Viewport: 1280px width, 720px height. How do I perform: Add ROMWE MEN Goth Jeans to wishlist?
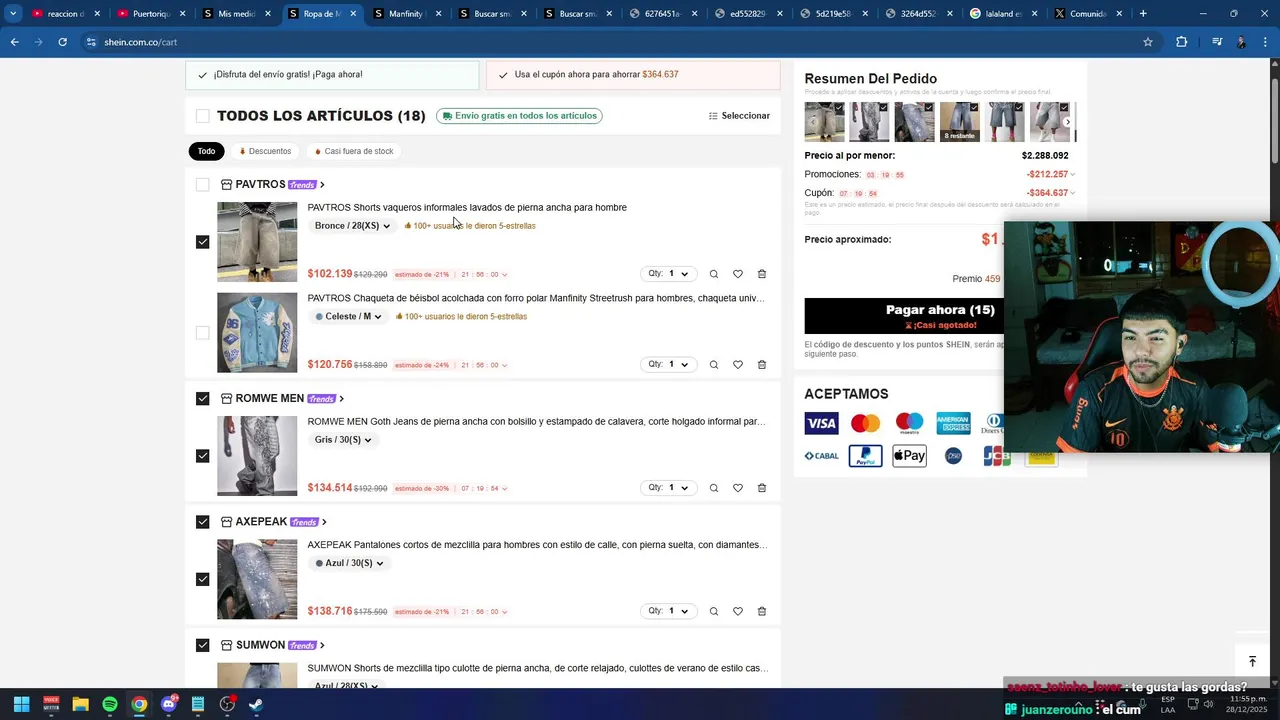[x=738, y=488]
